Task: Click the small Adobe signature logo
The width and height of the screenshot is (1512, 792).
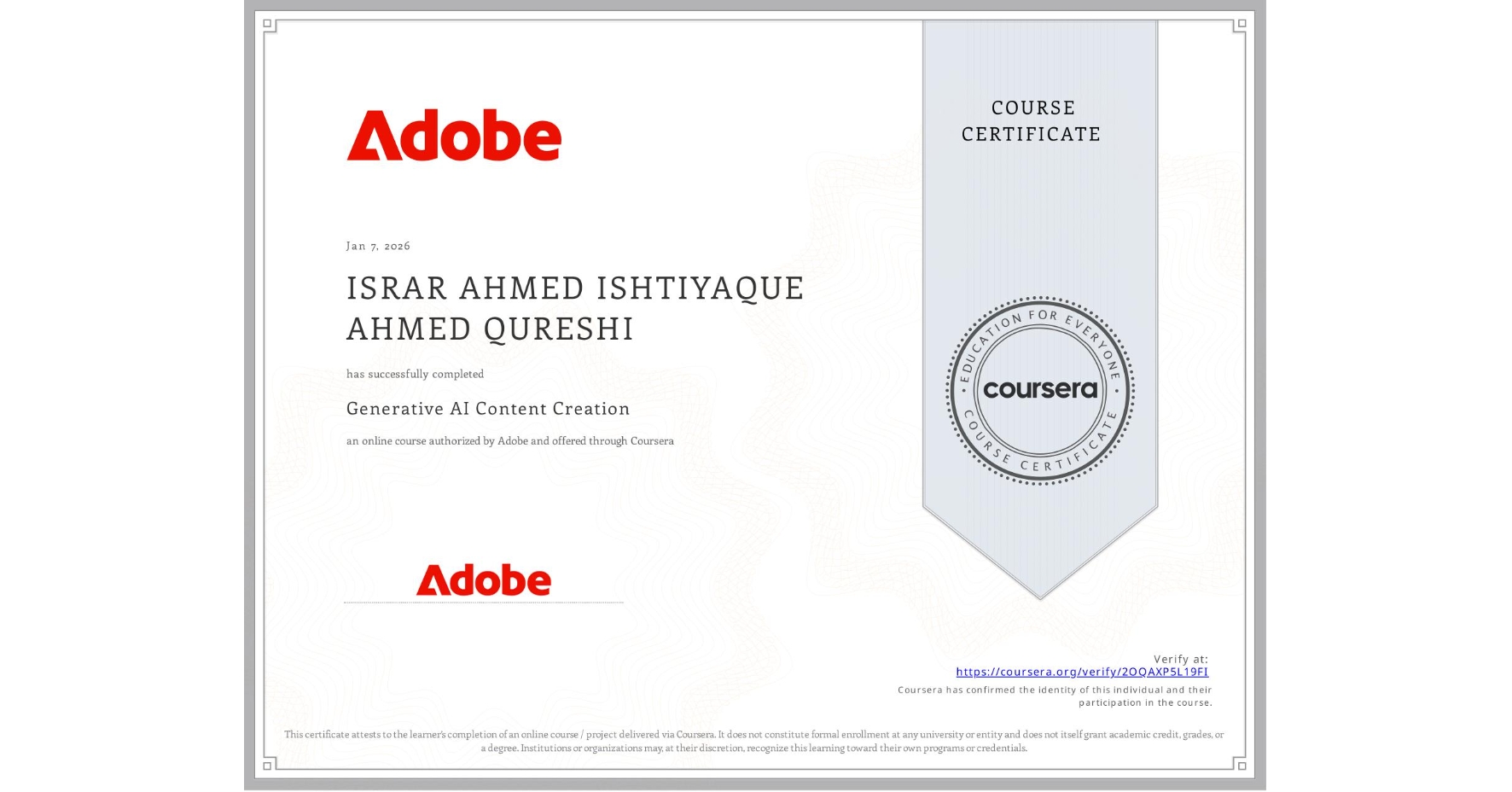Action: point(483,579)
